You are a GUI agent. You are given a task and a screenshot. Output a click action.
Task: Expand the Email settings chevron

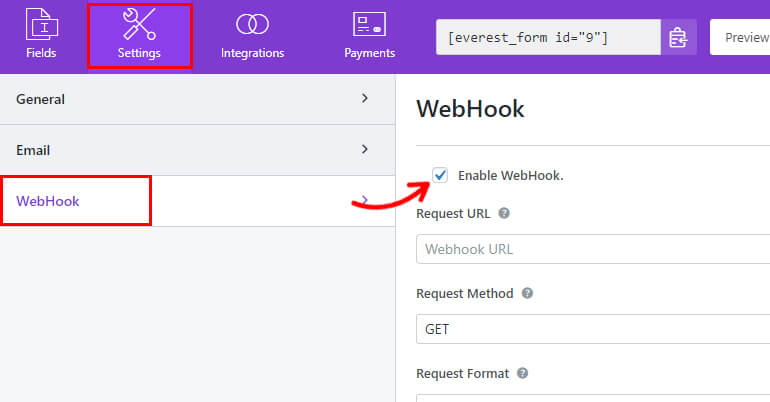pos(365,150)
